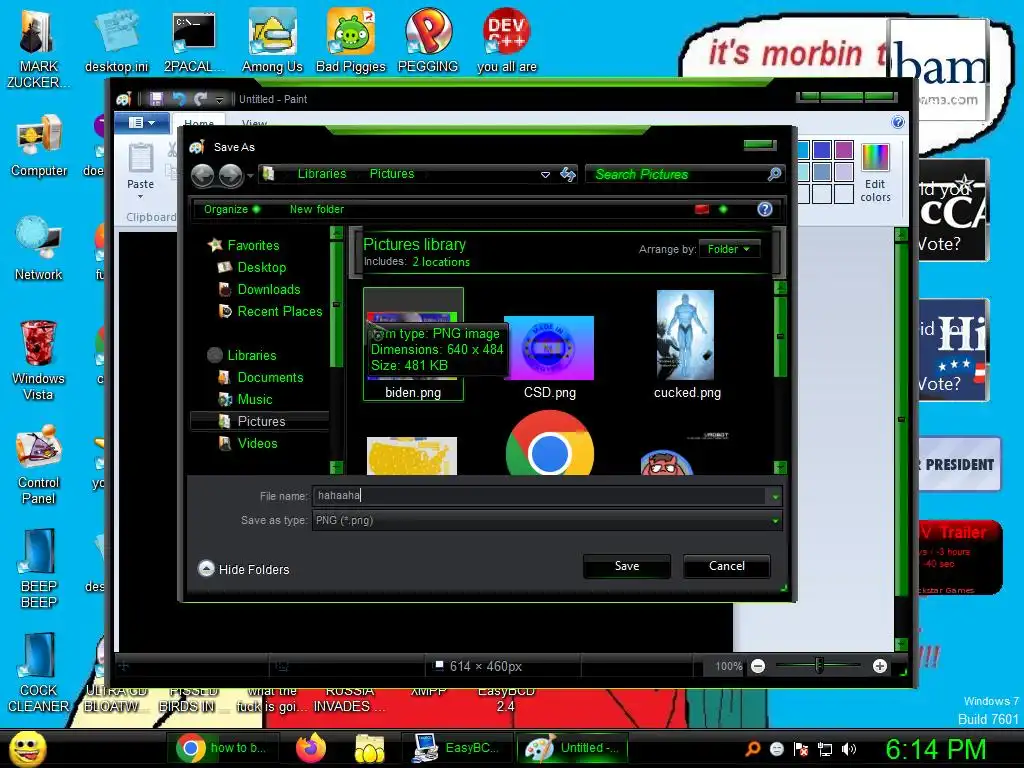Open the Among Us desktop icon
This screenshot has height=768, width=1024.
(272, 40)
